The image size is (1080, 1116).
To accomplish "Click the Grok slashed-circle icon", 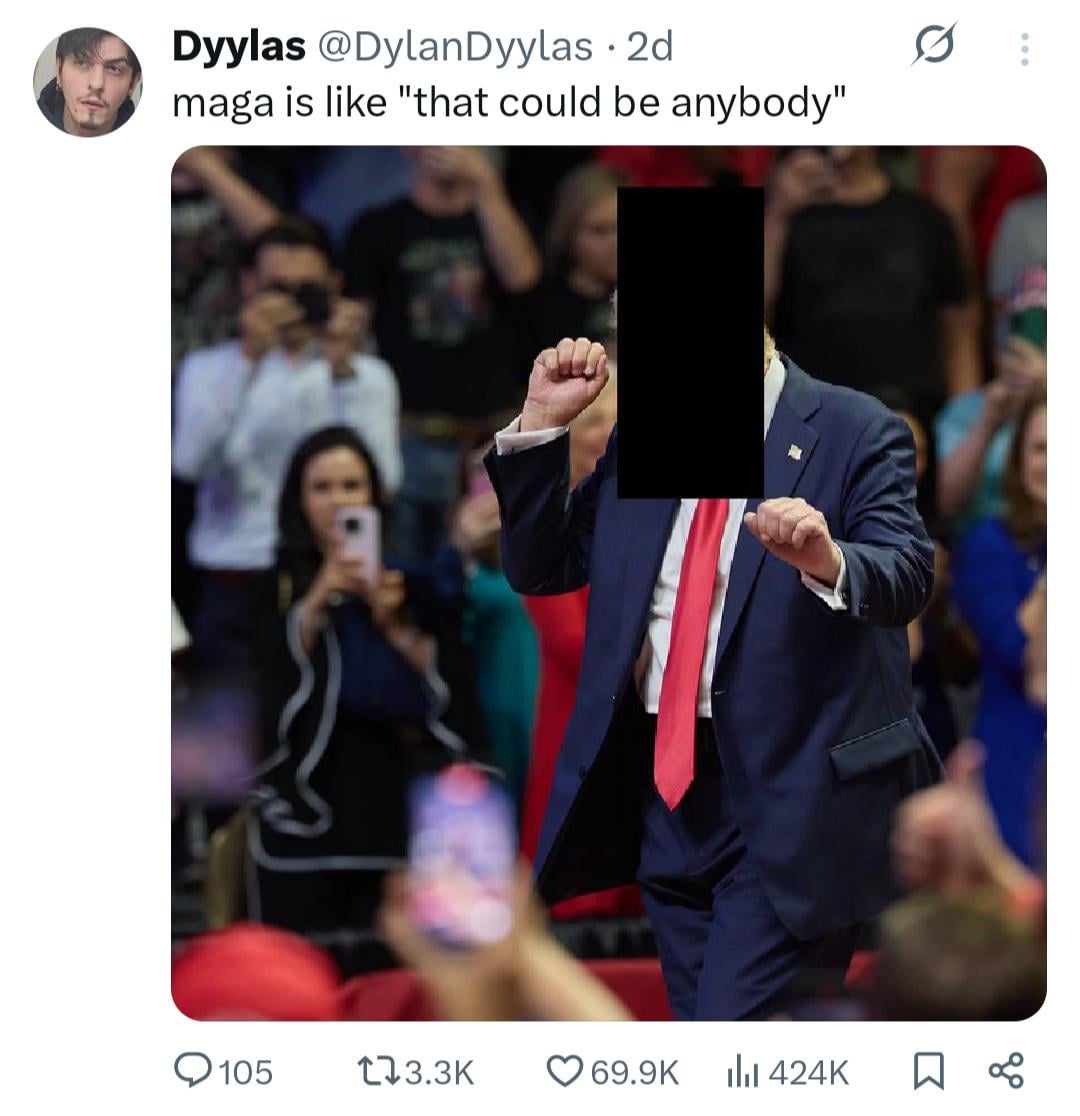I will (933, 44).
